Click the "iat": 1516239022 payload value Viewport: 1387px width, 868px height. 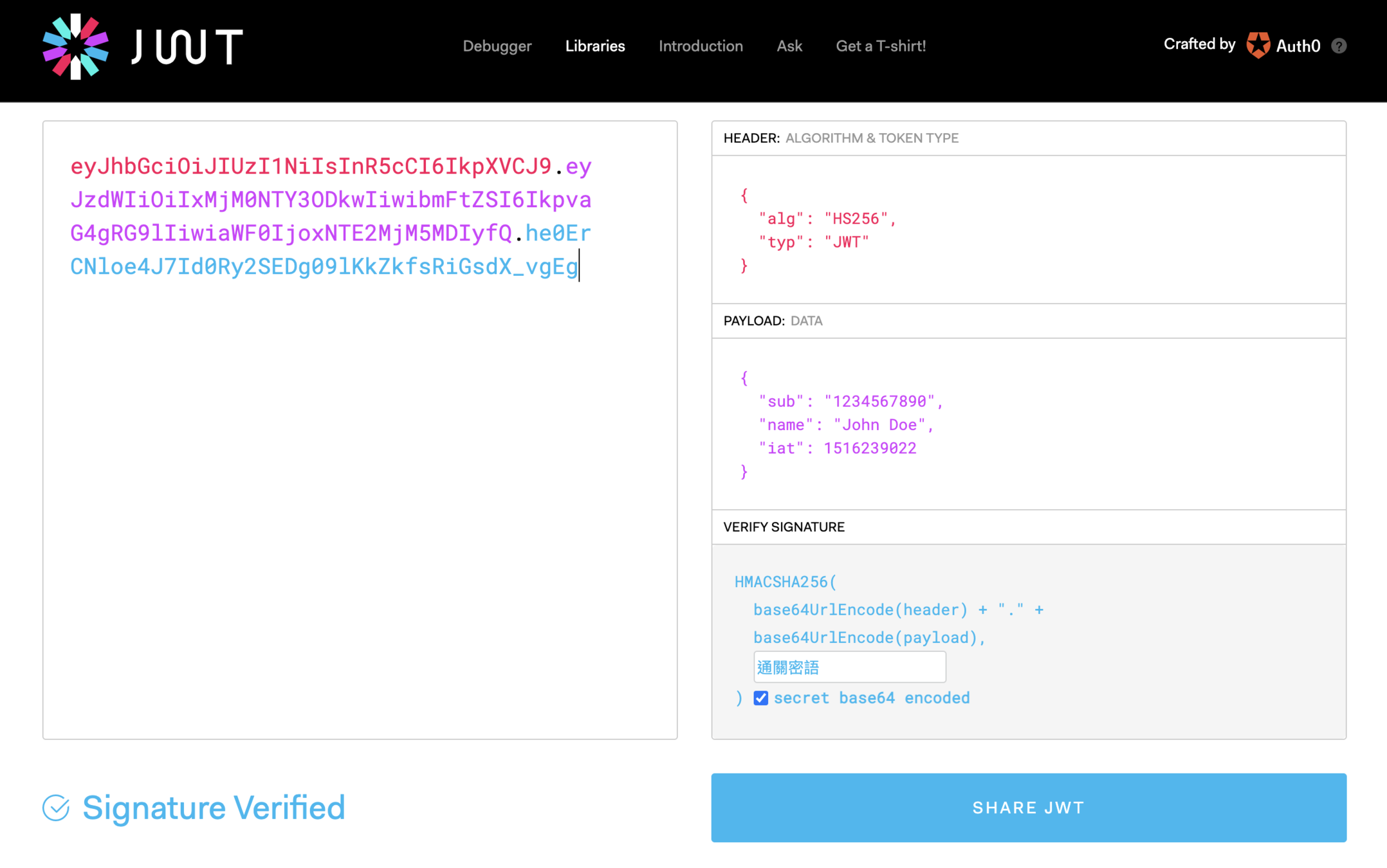(x=869, y=448)
